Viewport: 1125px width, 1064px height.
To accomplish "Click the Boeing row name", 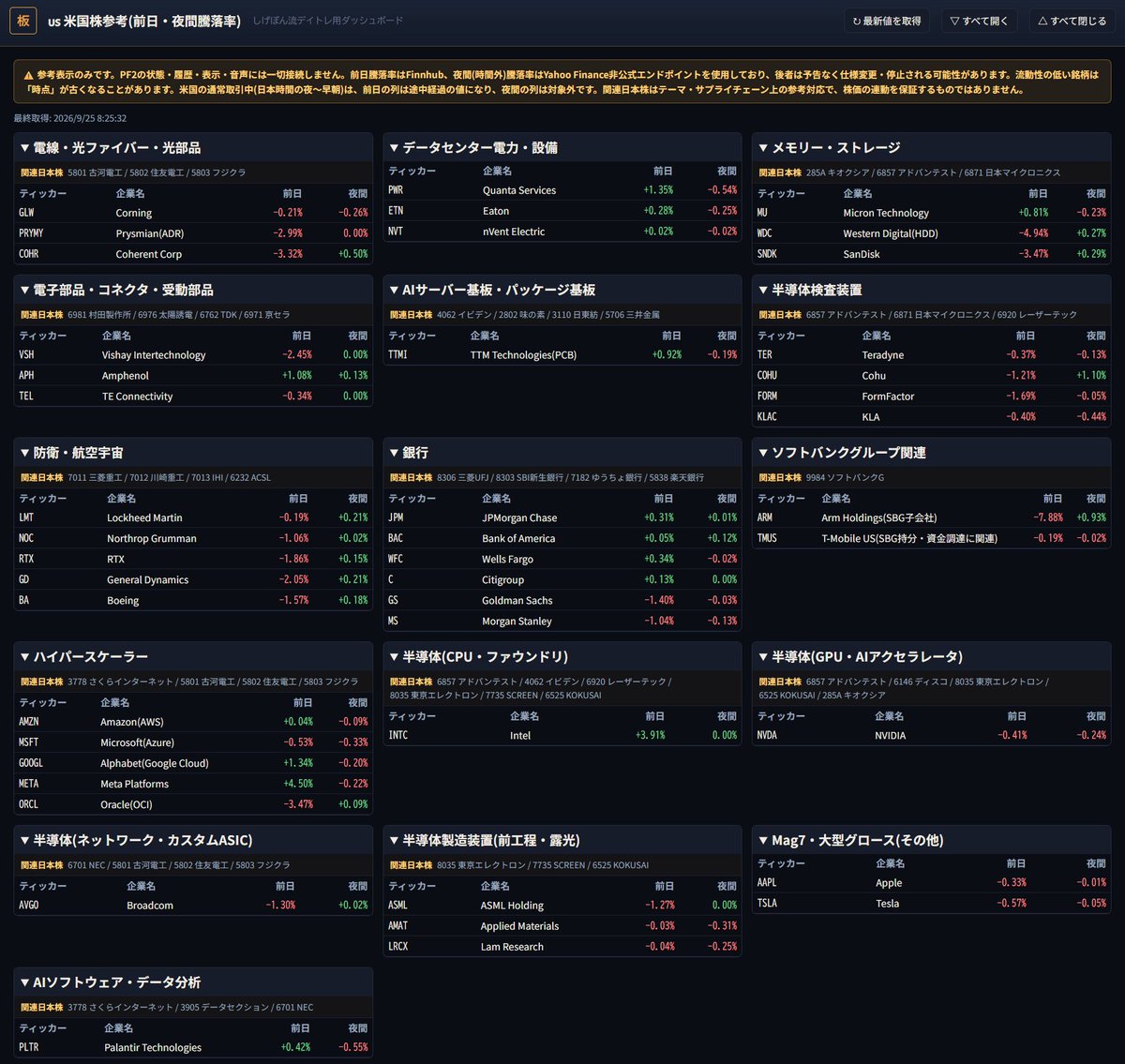I will [x=123, y=601].
